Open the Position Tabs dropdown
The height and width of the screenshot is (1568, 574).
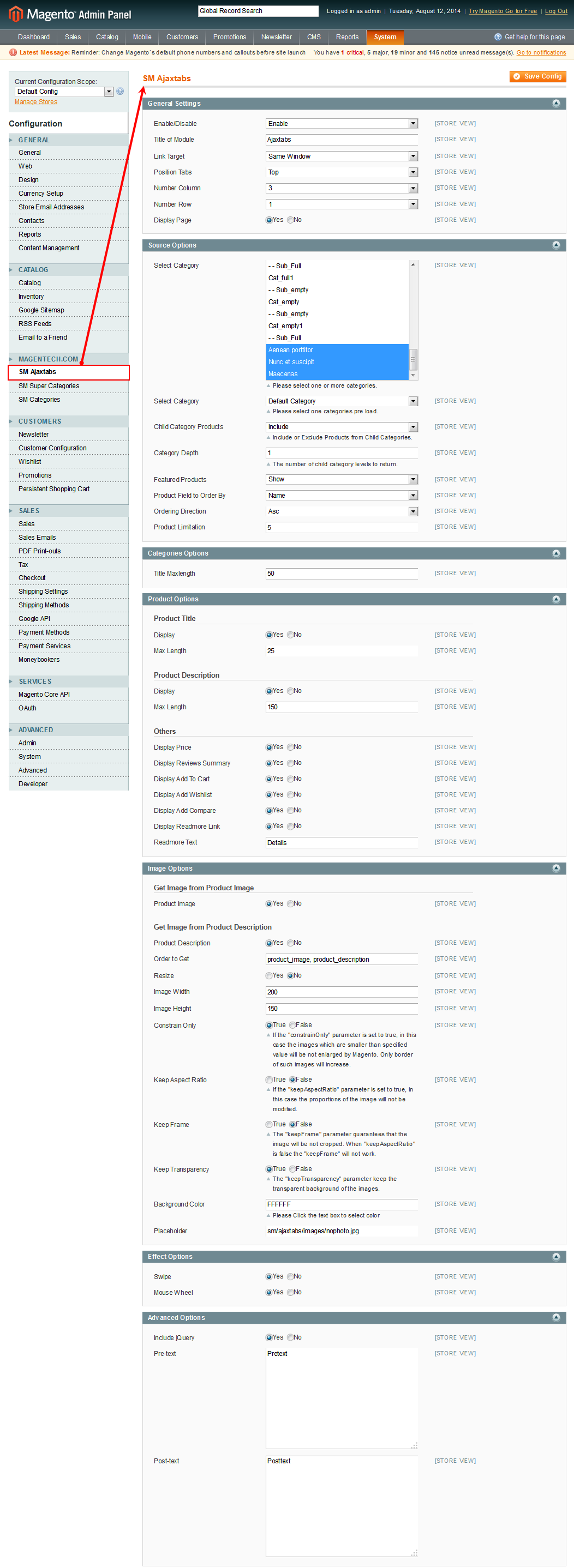(342, 172)
